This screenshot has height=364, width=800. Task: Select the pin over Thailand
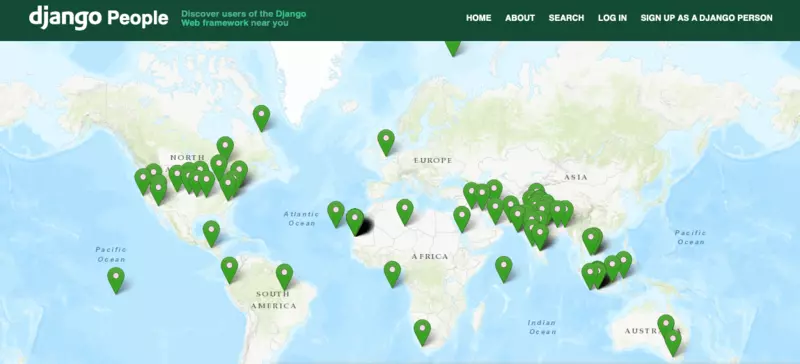pyautogui.click(x=592, y=240)
